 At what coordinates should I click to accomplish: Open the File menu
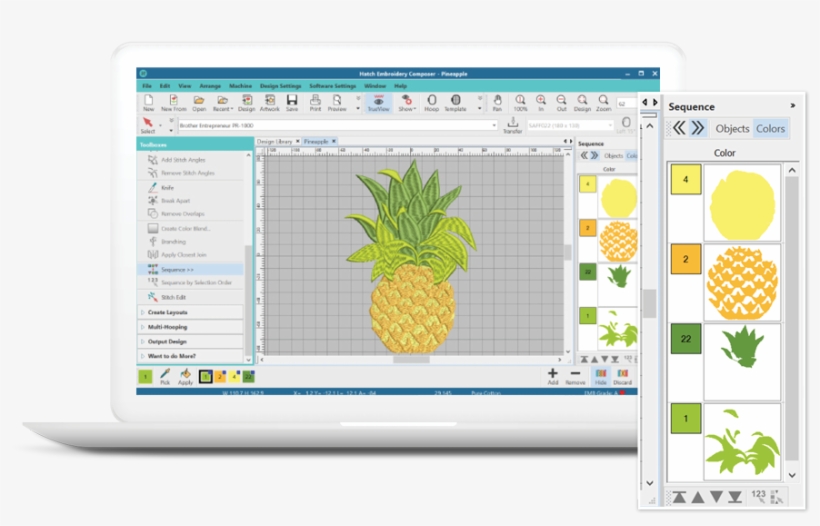tap(147, 86)
